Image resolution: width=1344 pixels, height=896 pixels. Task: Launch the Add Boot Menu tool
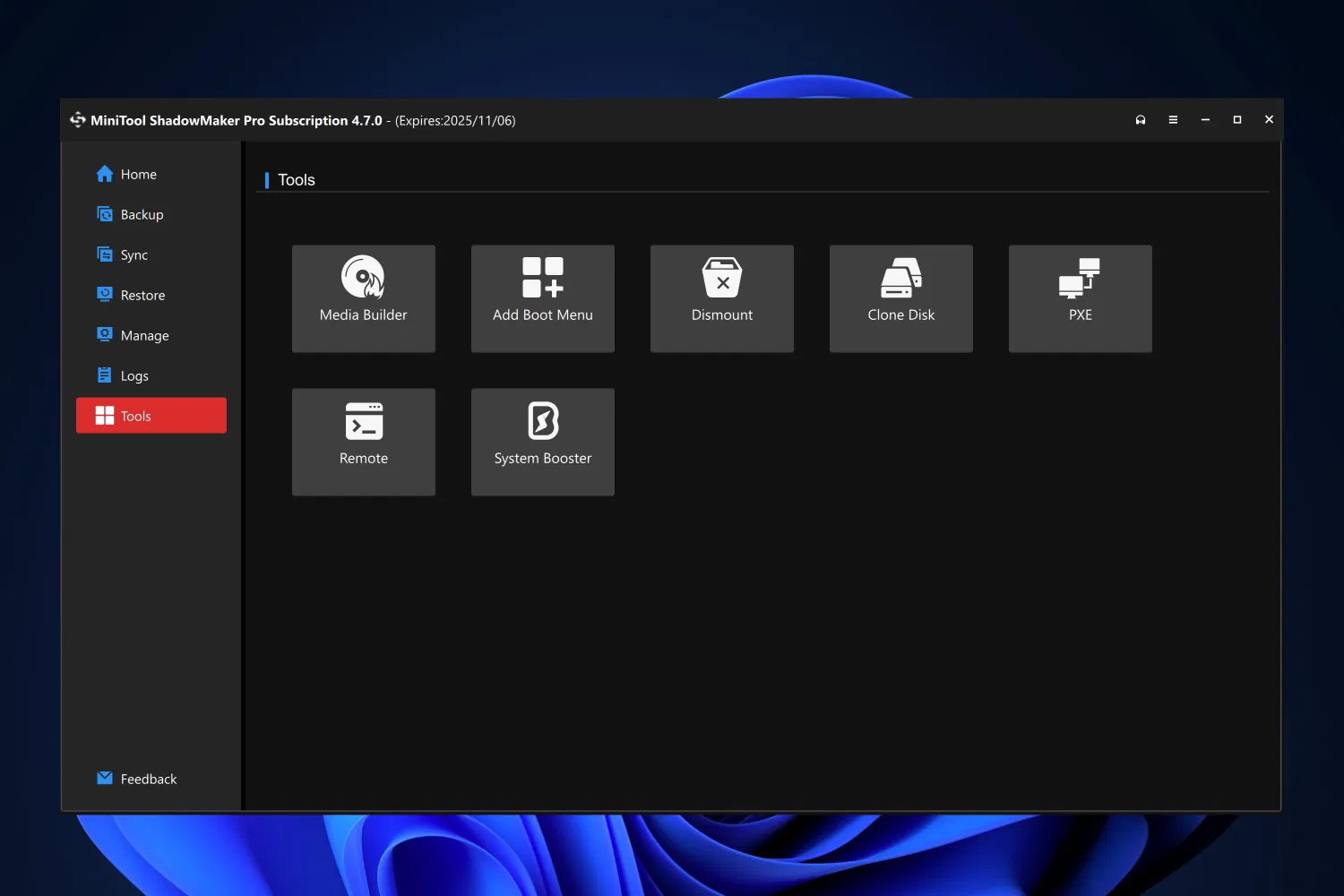(x=542, y=298)
